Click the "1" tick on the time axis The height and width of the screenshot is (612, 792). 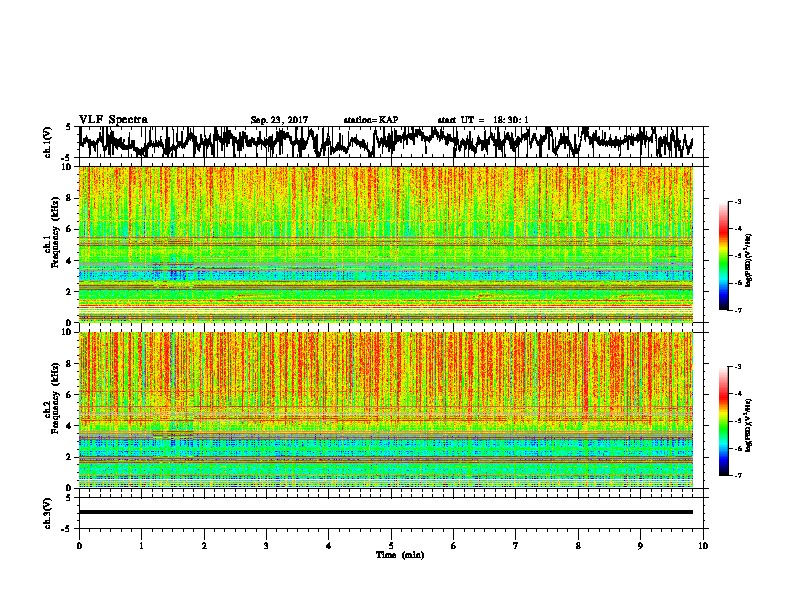141,546
